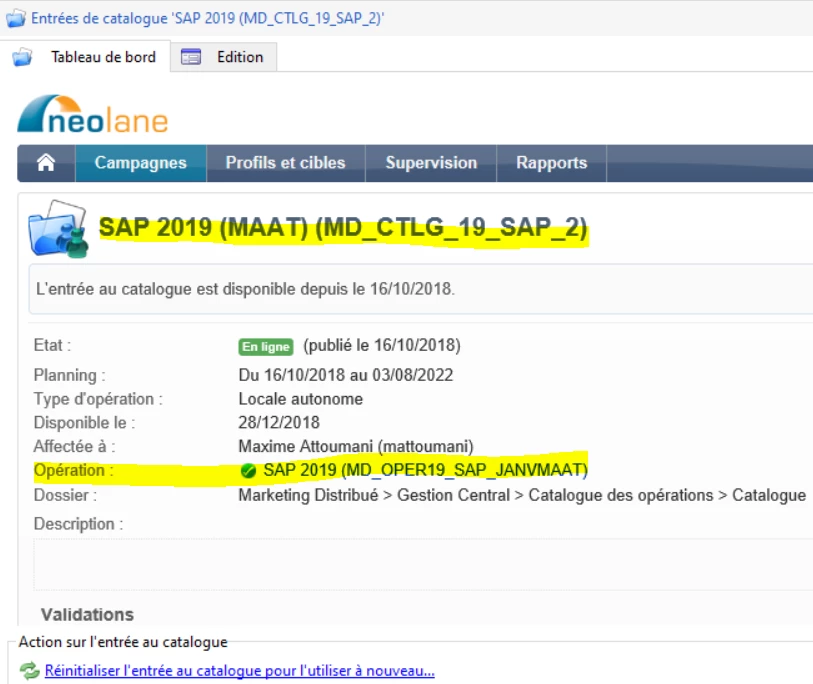Select the Tableau de bord tab
This screenshot has height=684, width=813.
86,57
